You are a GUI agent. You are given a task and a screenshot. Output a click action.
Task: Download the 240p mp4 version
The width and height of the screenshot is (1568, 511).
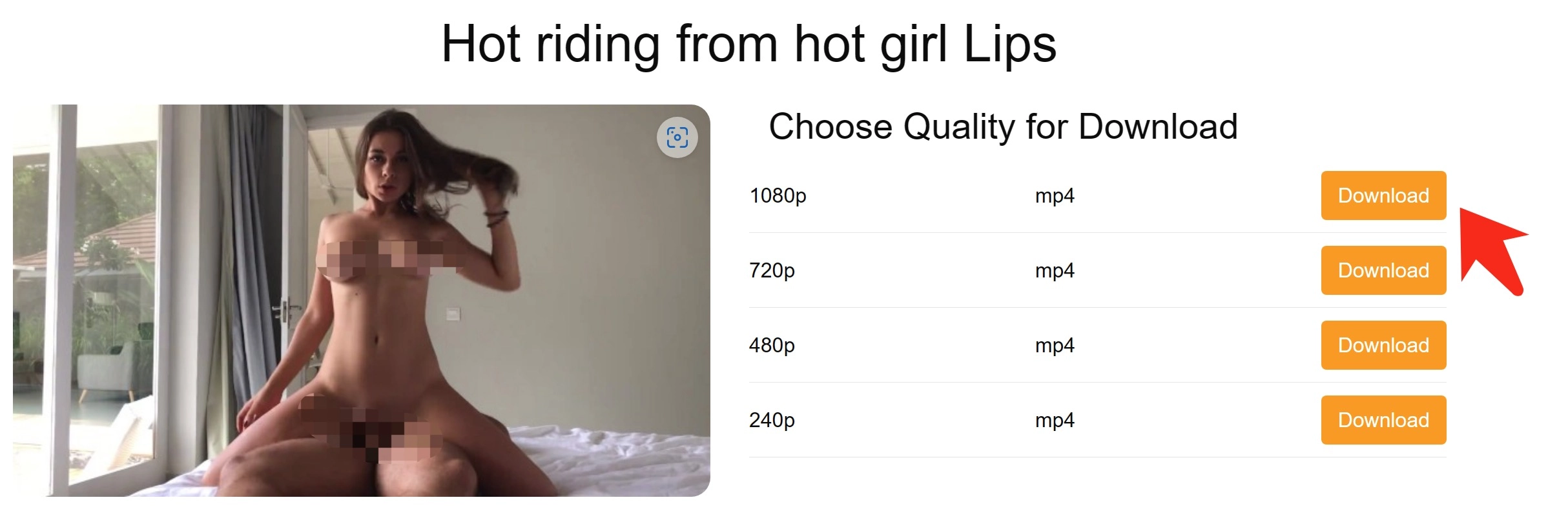pos(1383,420)
